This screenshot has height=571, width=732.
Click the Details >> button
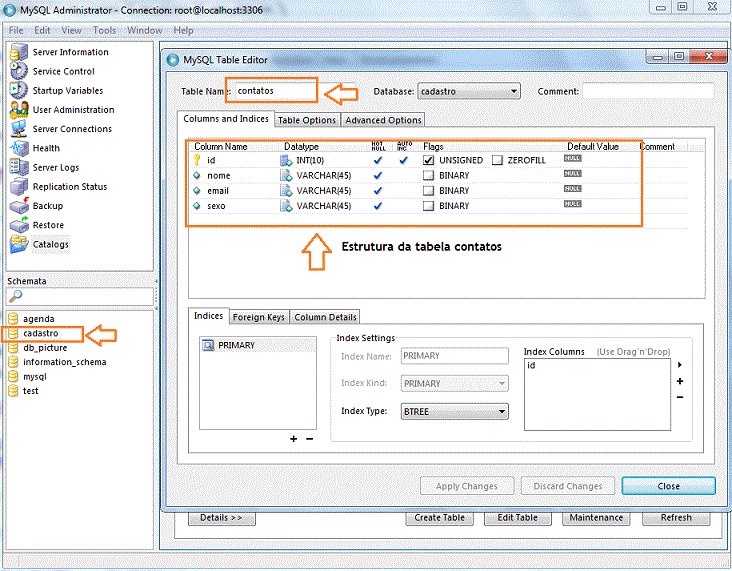[x=222, y=518]
